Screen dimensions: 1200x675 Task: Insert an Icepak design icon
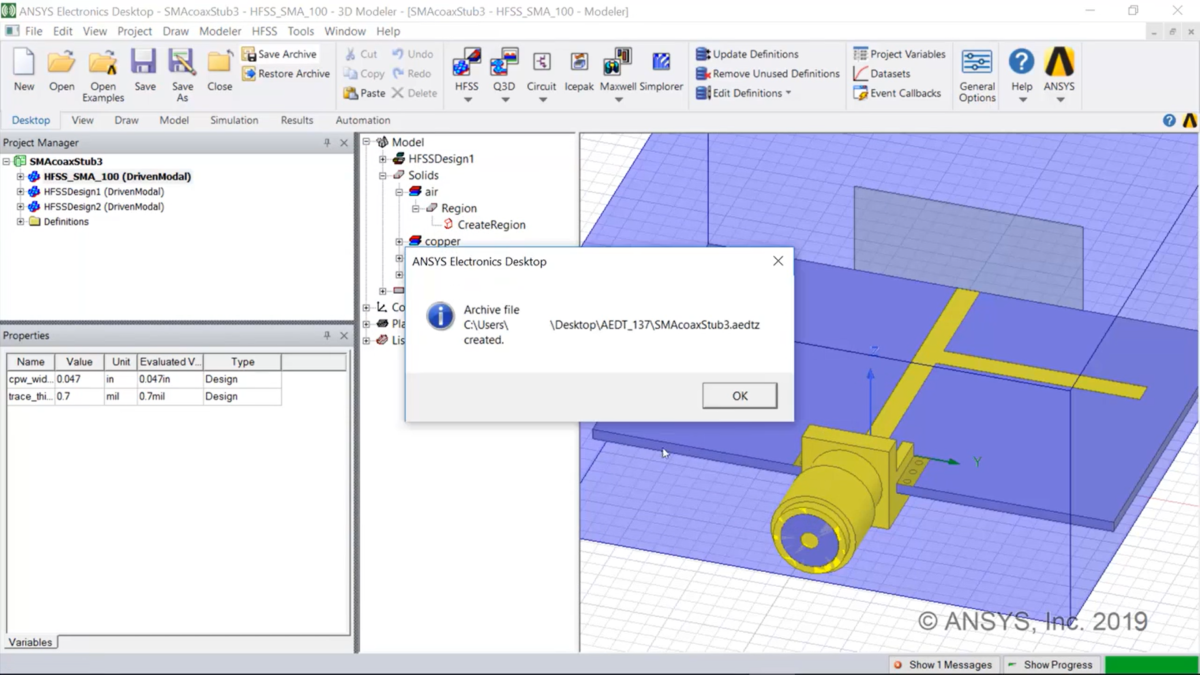point(579,62)
